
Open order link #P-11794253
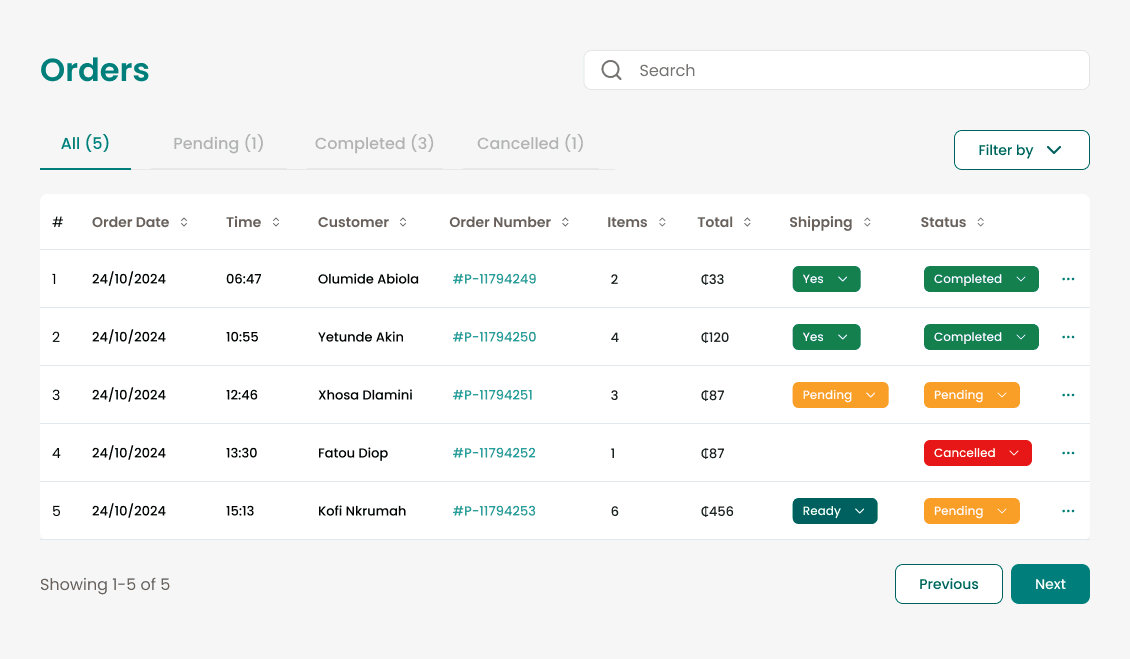click(x=494, y=511)
